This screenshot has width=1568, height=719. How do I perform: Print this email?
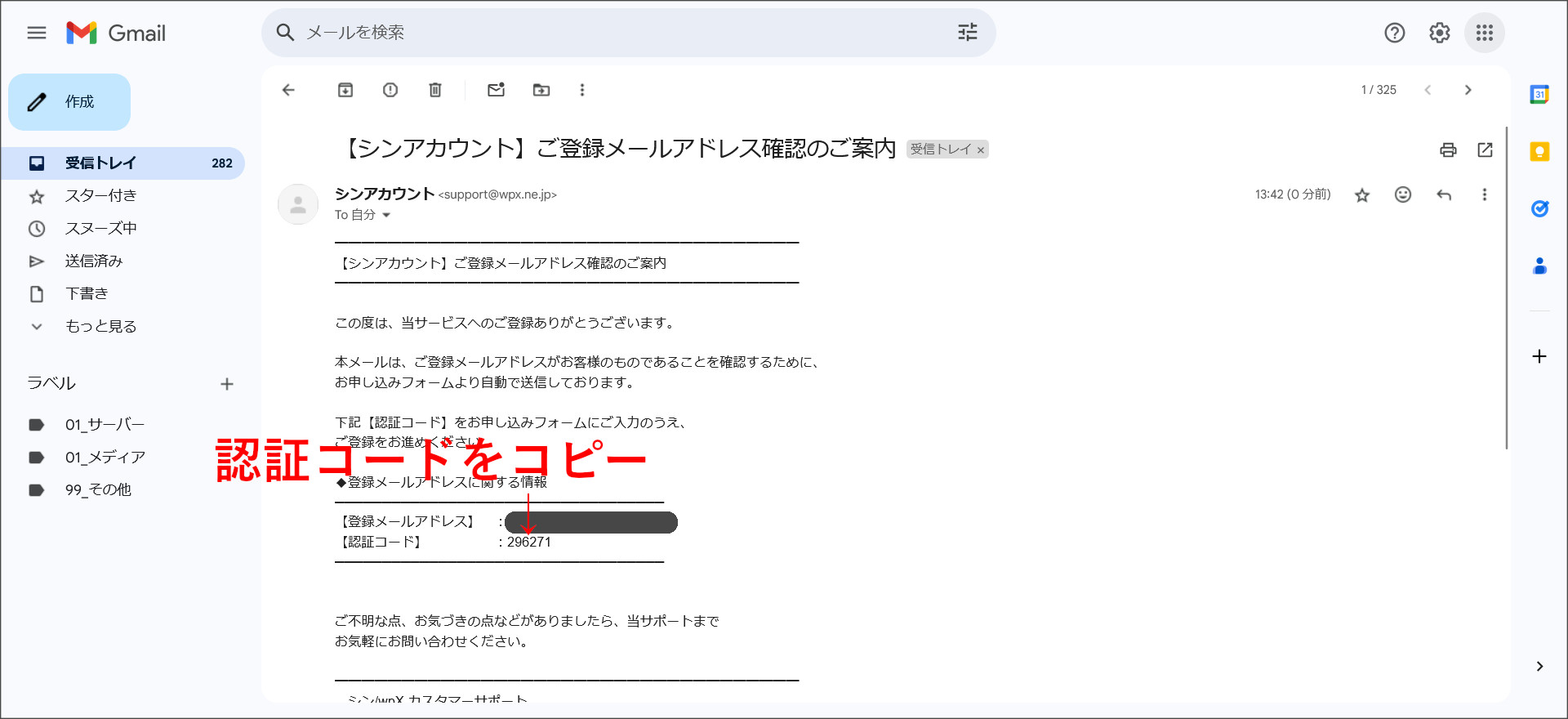click(1448, 150)
